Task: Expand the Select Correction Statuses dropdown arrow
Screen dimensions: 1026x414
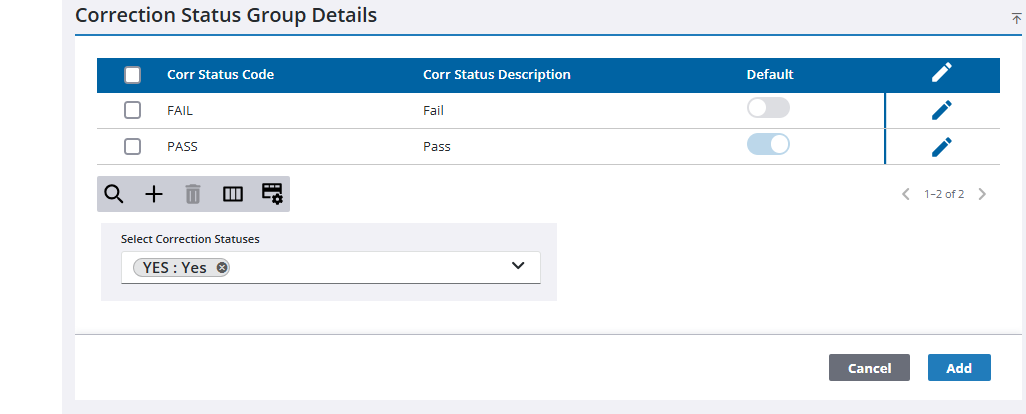Action: point(518,266)
